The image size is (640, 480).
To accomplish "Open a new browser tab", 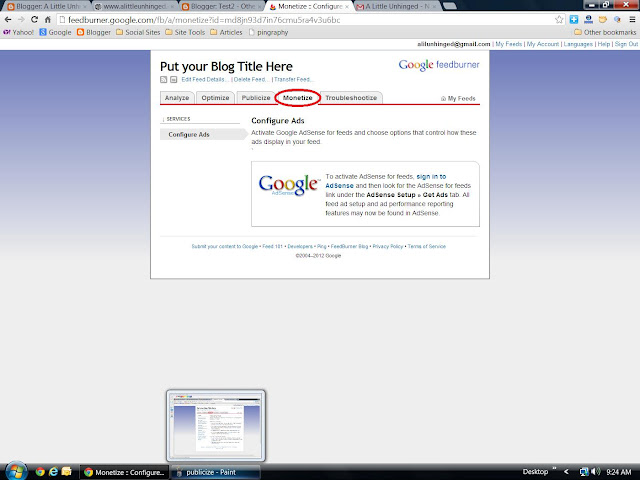I will click(449, 6).
